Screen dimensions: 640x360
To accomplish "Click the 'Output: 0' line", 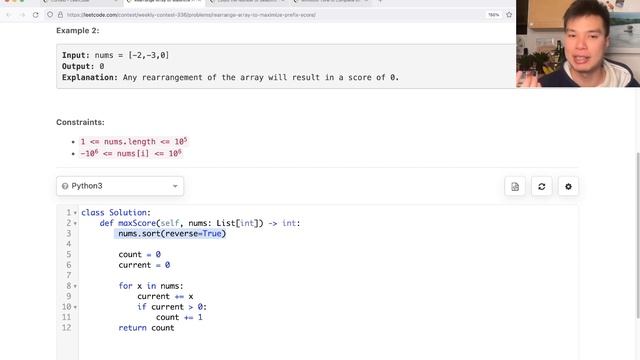I will point(83,66).
